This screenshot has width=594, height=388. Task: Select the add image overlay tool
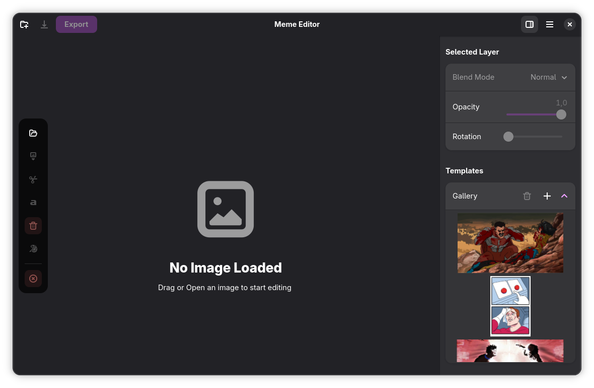tap(33, 156)
